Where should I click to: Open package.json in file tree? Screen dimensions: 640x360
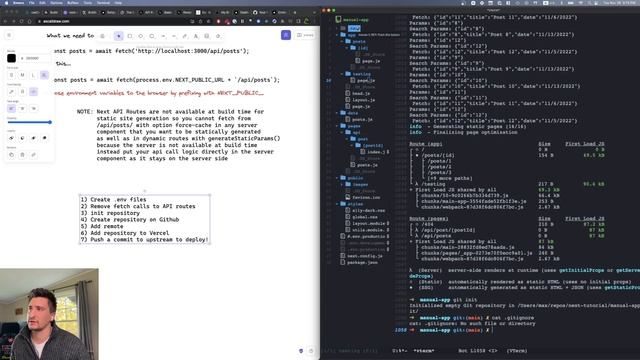click(x=359, y=262)
